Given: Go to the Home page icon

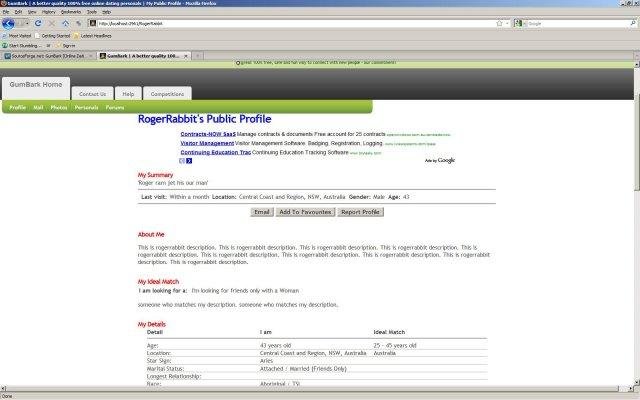Looking at the screenshot, I should tap(65, 23).
